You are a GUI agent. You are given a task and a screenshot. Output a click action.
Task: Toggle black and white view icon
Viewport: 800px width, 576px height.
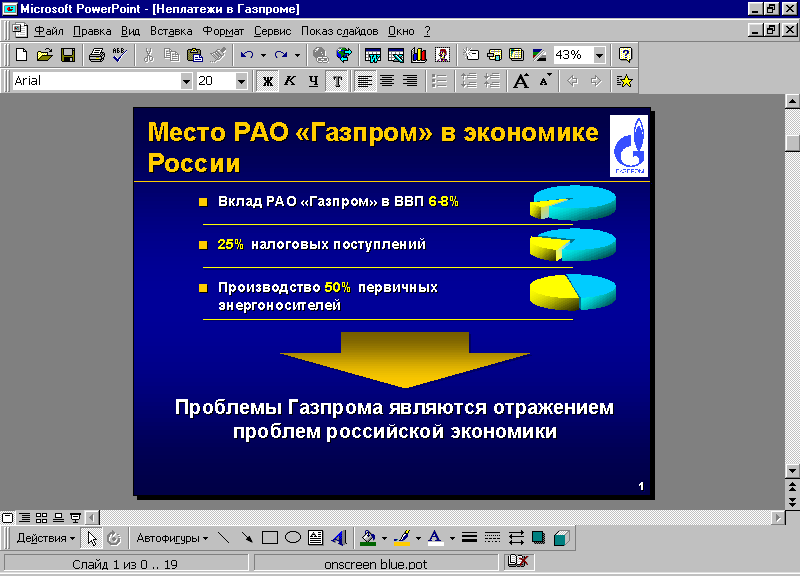click(x=539, y=55)
